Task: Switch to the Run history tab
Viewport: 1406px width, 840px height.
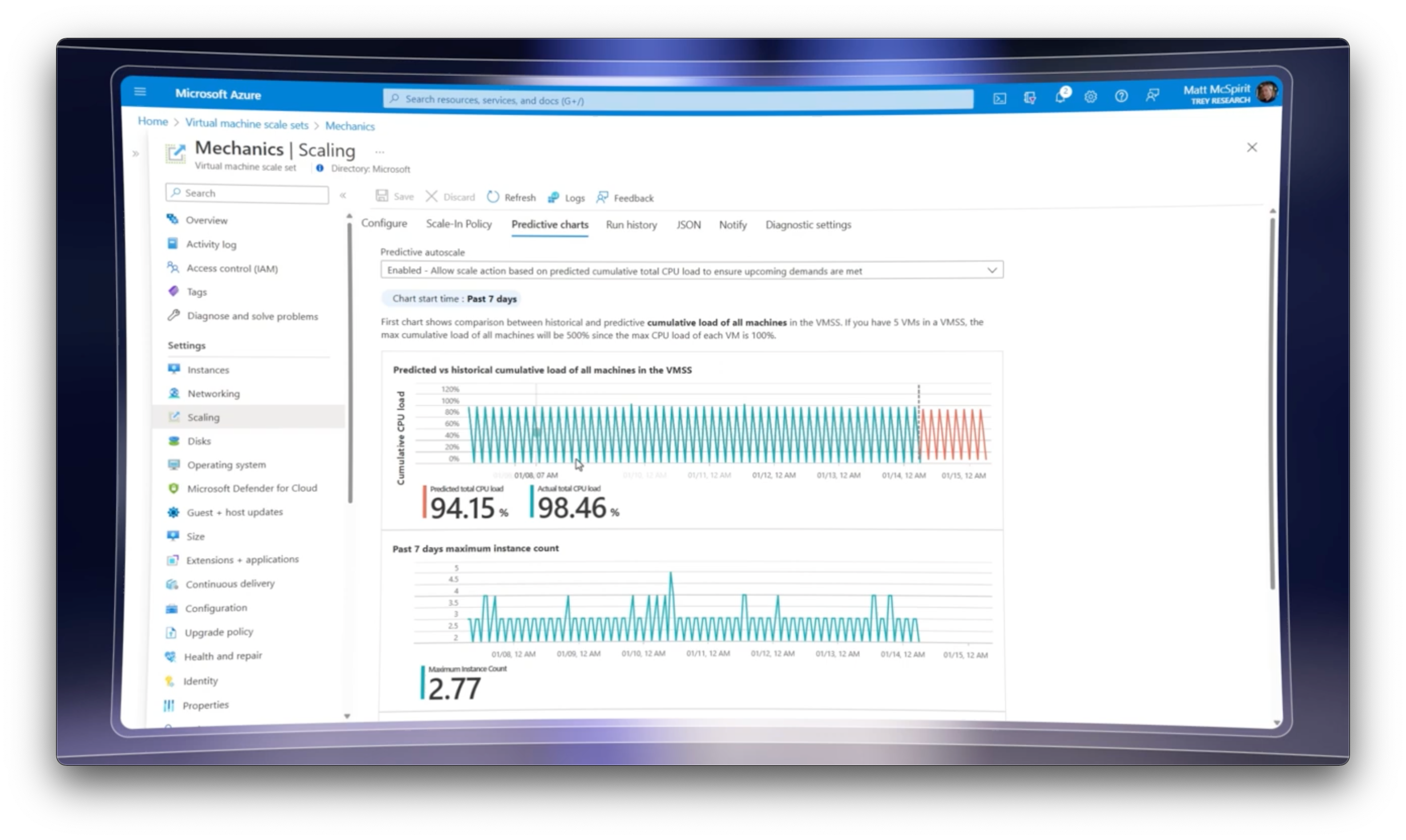Action: click(631, 225)
